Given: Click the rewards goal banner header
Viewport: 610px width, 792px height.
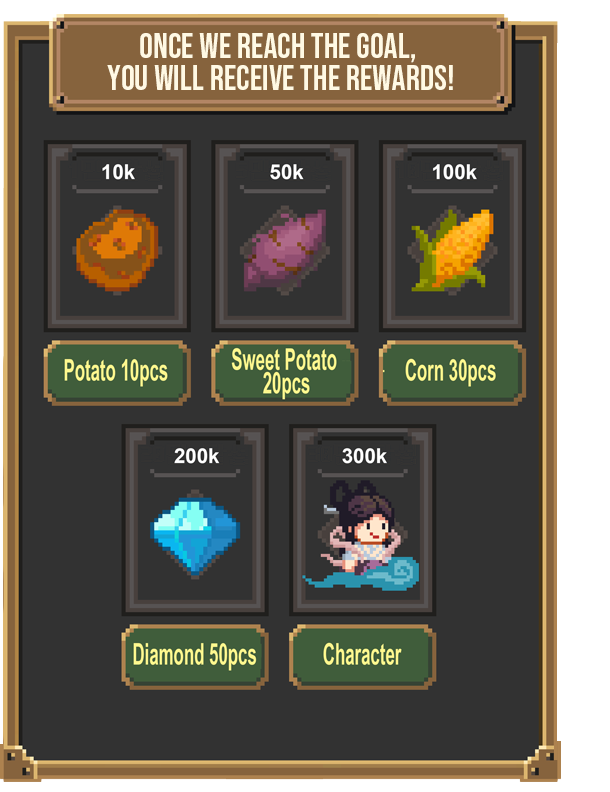Looking at the screenshot, I should pos(281,63).
